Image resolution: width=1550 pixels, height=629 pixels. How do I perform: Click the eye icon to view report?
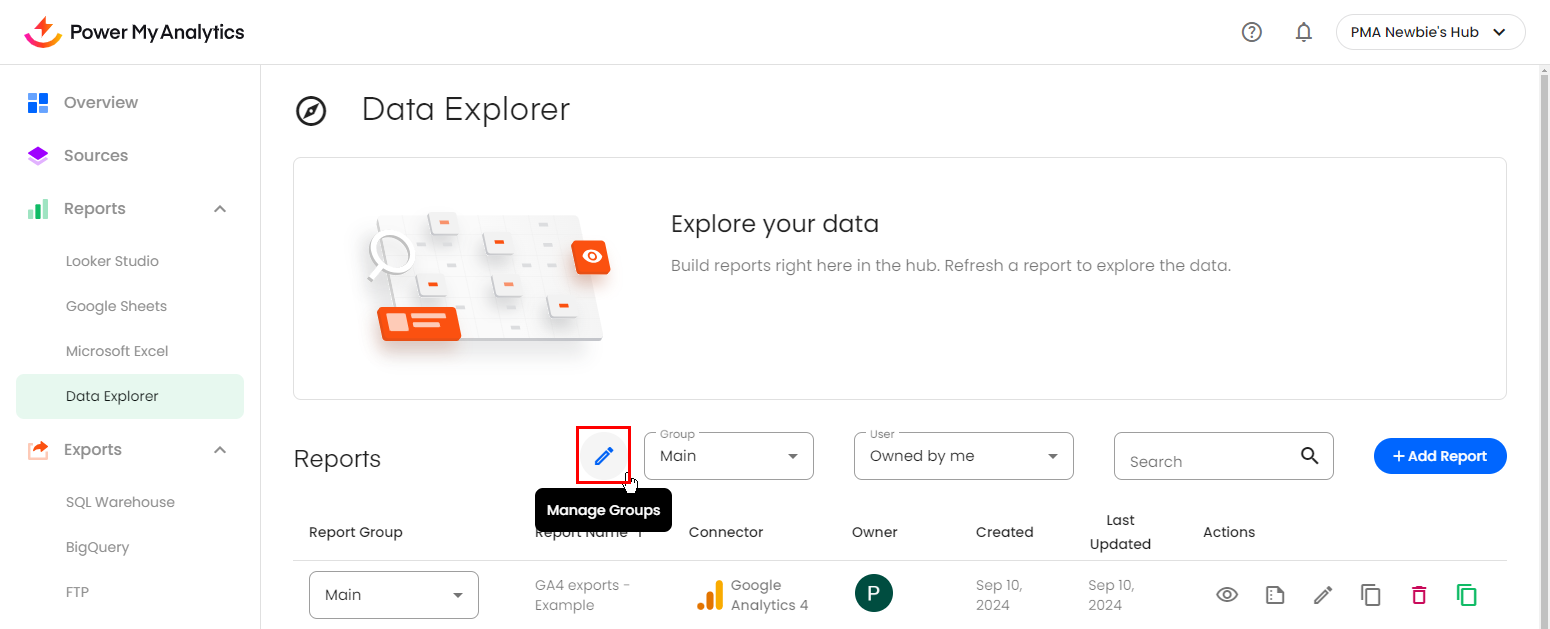(1227, 595)
